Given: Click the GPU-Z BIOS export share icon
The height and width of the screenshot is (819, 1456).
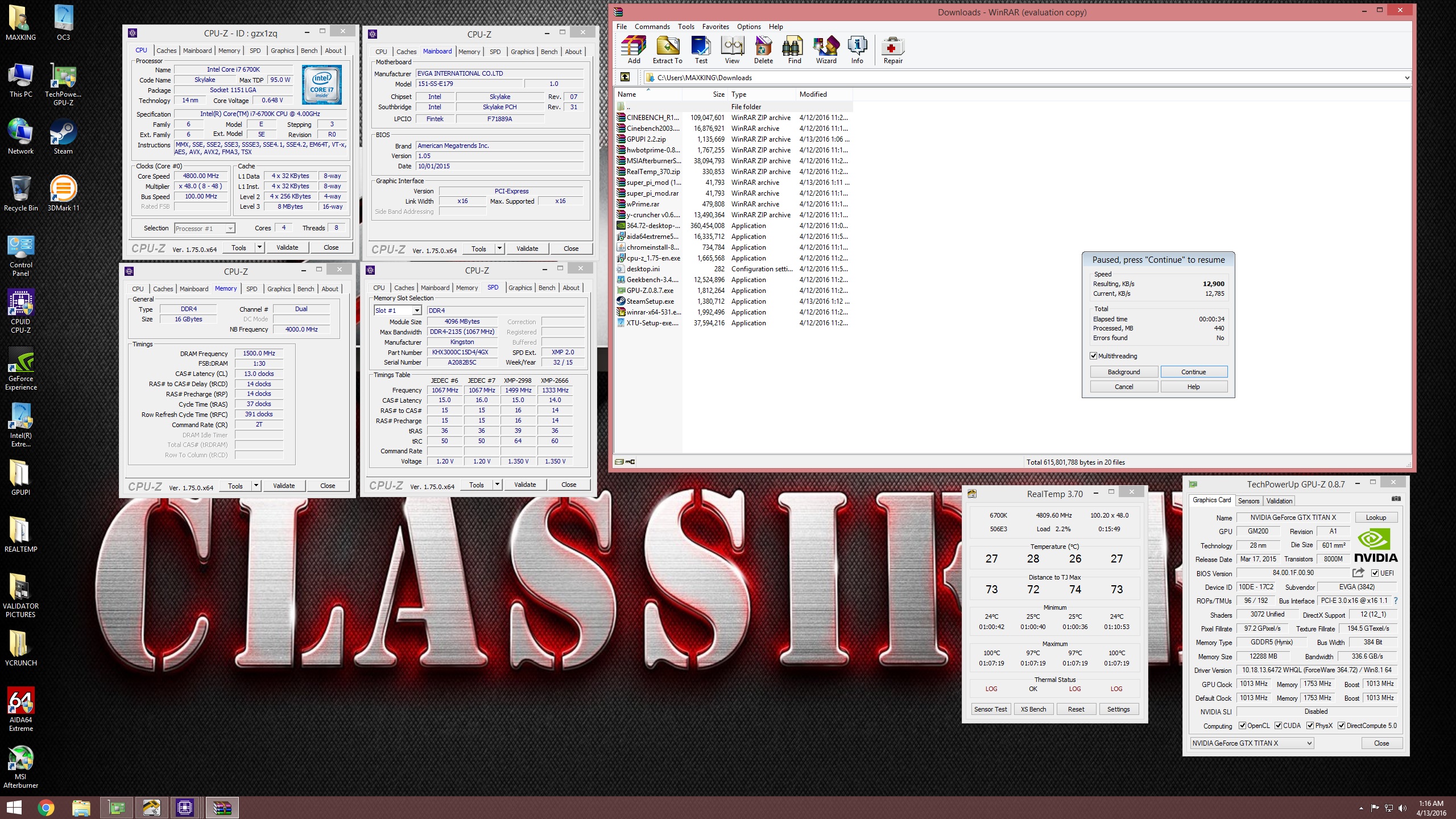Looking at the screenshot, I should [1358, 573].
